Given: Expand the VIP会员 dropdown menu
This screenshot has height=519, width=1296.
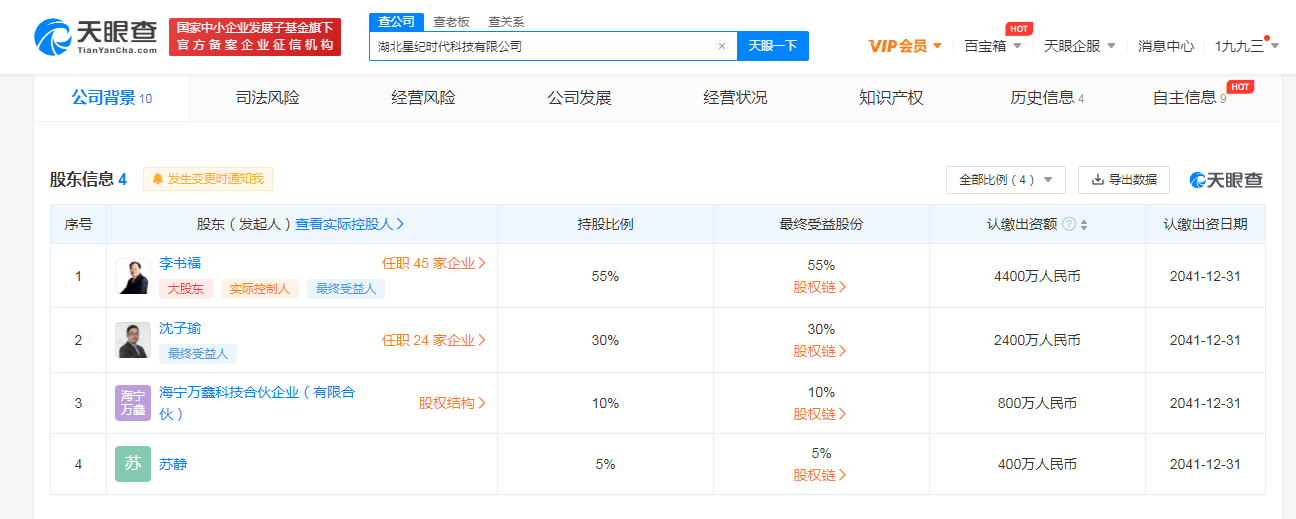Looking at the screenshot, I should tap(905, 46).
